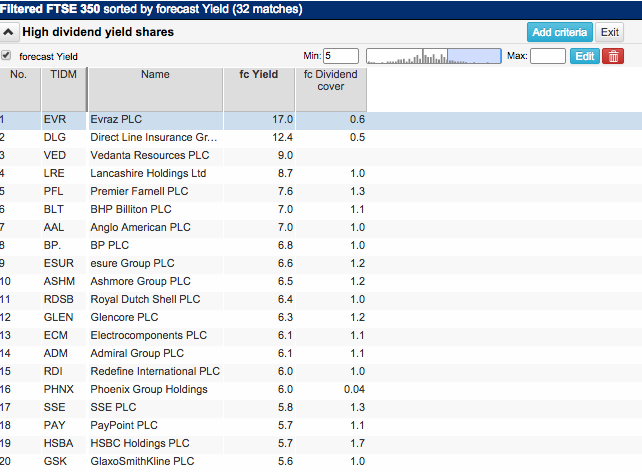Collapse the High dividend yield shares panel

click(x=9, y=32)
